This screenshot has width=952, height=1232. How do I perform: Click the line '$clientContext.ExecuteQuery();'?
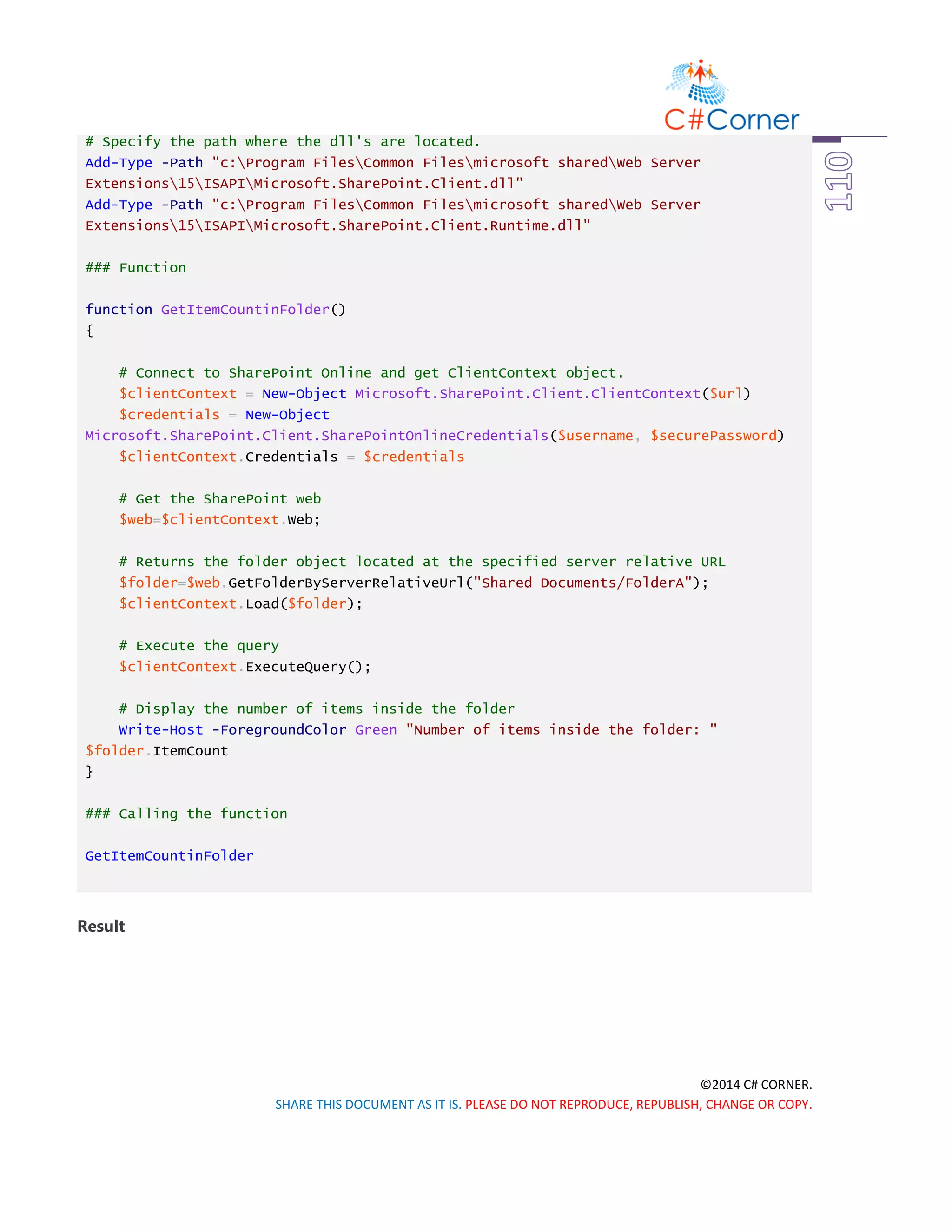tap(245, 667)
